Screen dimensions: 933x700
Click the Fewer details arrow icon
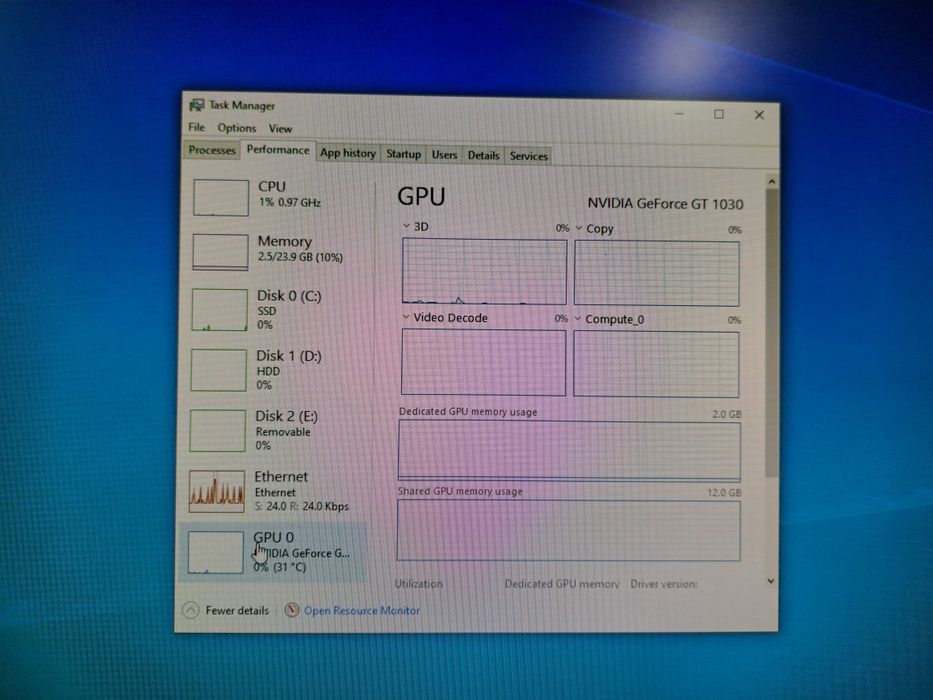tap(190, 610)
